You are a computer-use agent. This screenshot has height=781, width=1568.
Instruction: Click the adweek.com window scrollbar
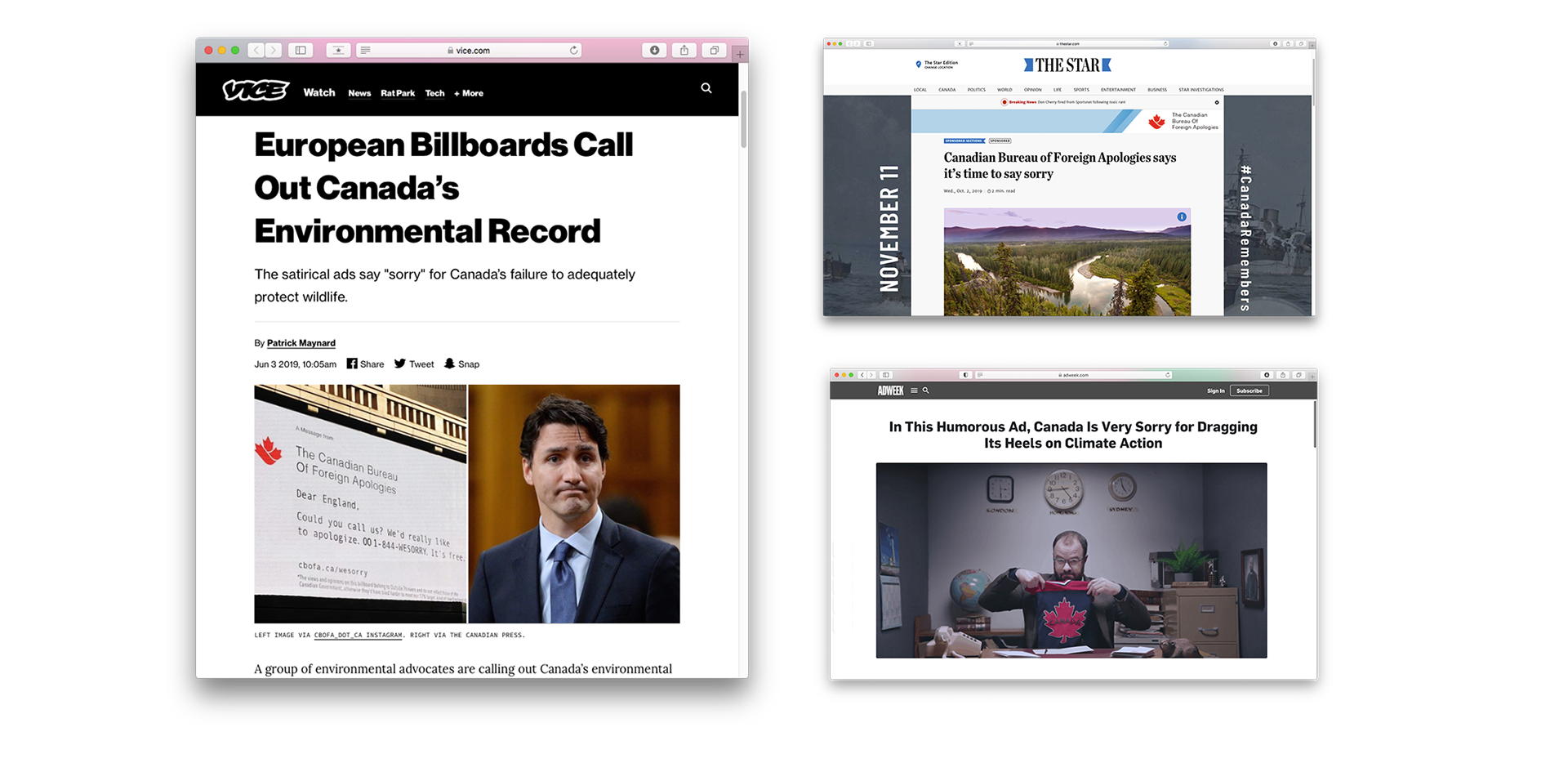point(1315,424)
